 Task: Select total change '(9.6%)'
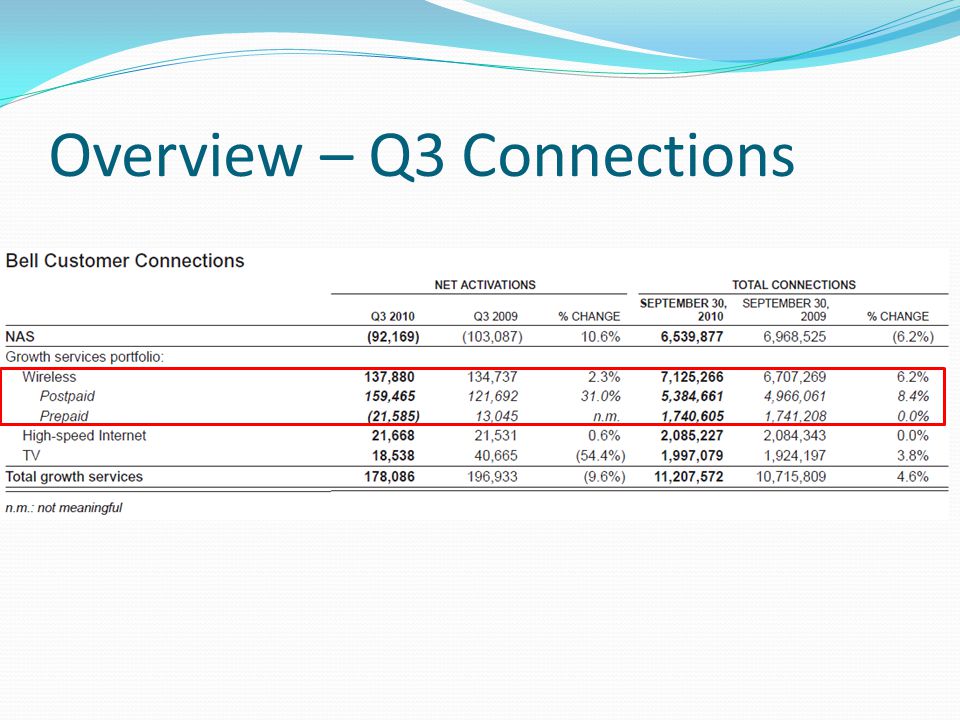[604, 477]
